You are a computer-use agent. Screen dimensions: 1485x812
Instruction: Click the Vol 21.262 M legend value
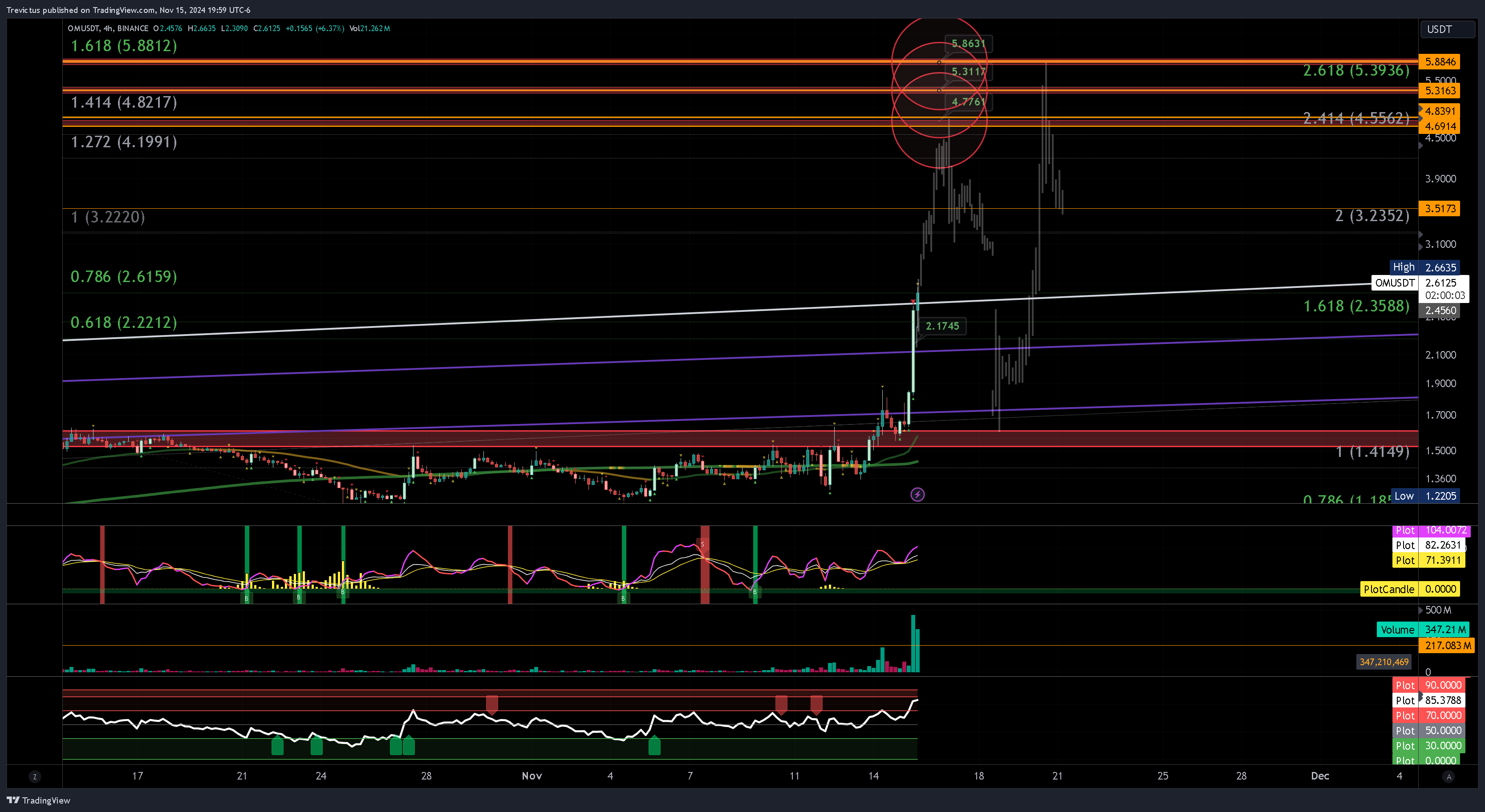tap(369, 28)
